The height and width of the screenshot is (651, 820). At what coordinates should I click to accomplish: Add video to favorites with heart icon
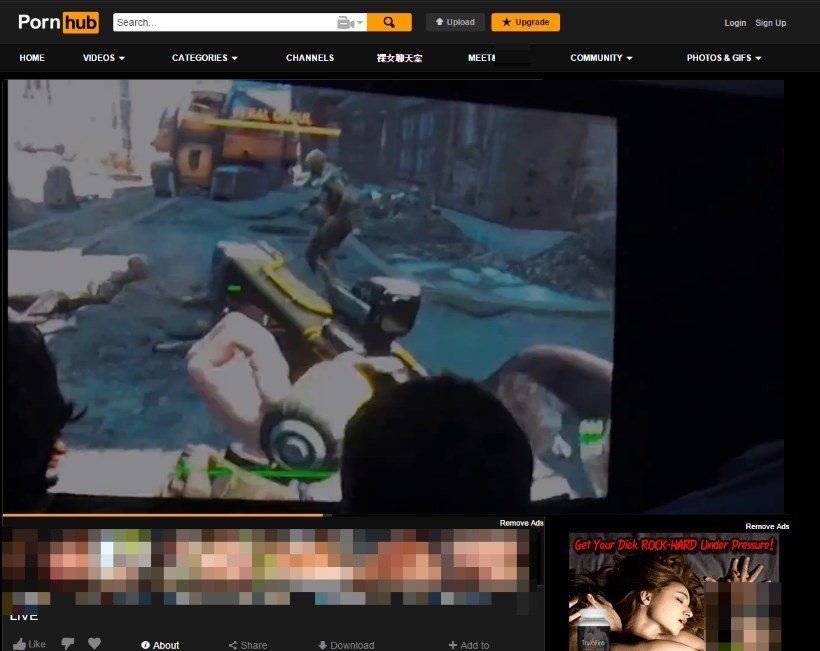click(95, 644)
